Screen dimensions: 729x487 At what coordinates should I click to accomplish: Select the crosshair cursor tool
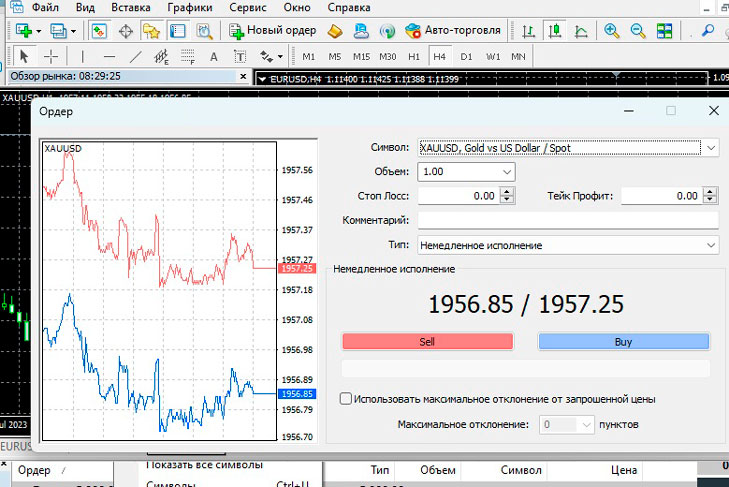click(52, 56)
